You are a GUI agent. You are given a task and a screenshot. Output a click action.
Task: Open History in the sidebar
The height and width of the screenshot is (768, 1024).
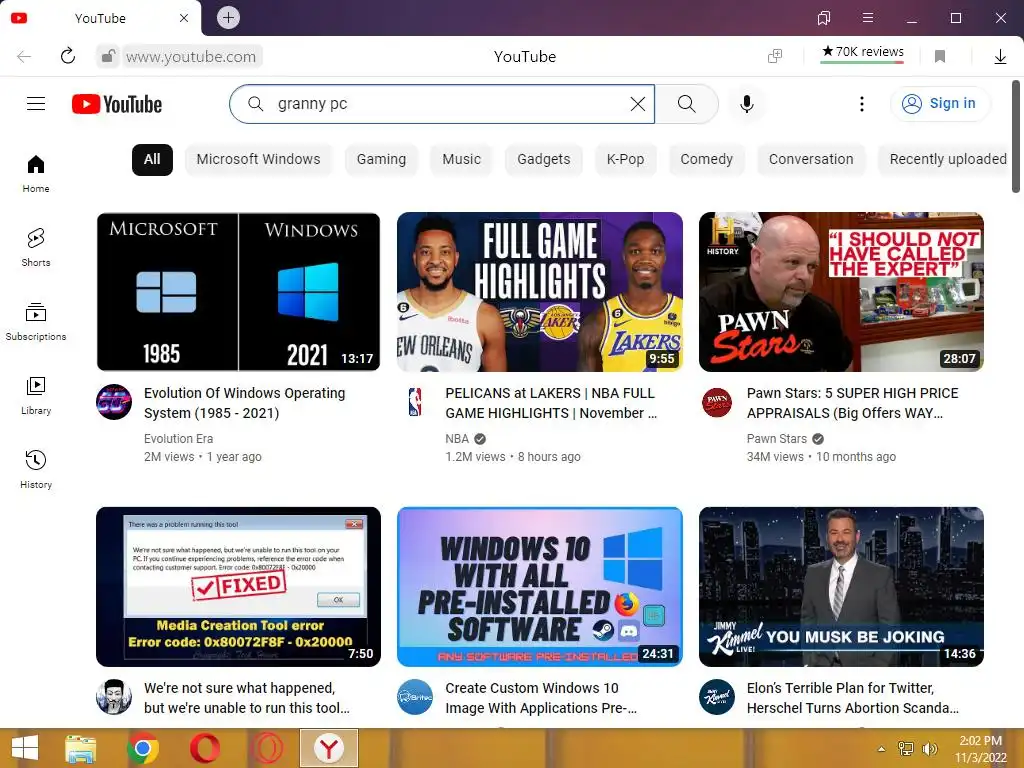click(36, 470)
